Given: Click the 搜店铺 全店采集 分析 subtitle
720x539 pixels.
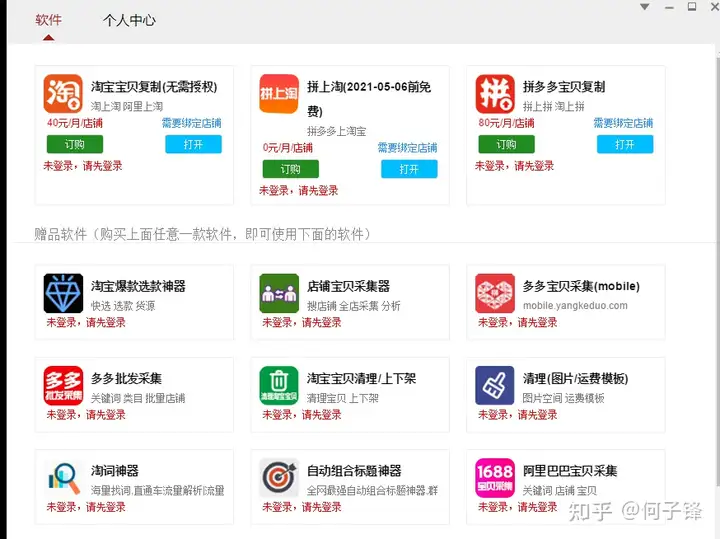Looking at the screenshot, I should click(x=354, y=306).
